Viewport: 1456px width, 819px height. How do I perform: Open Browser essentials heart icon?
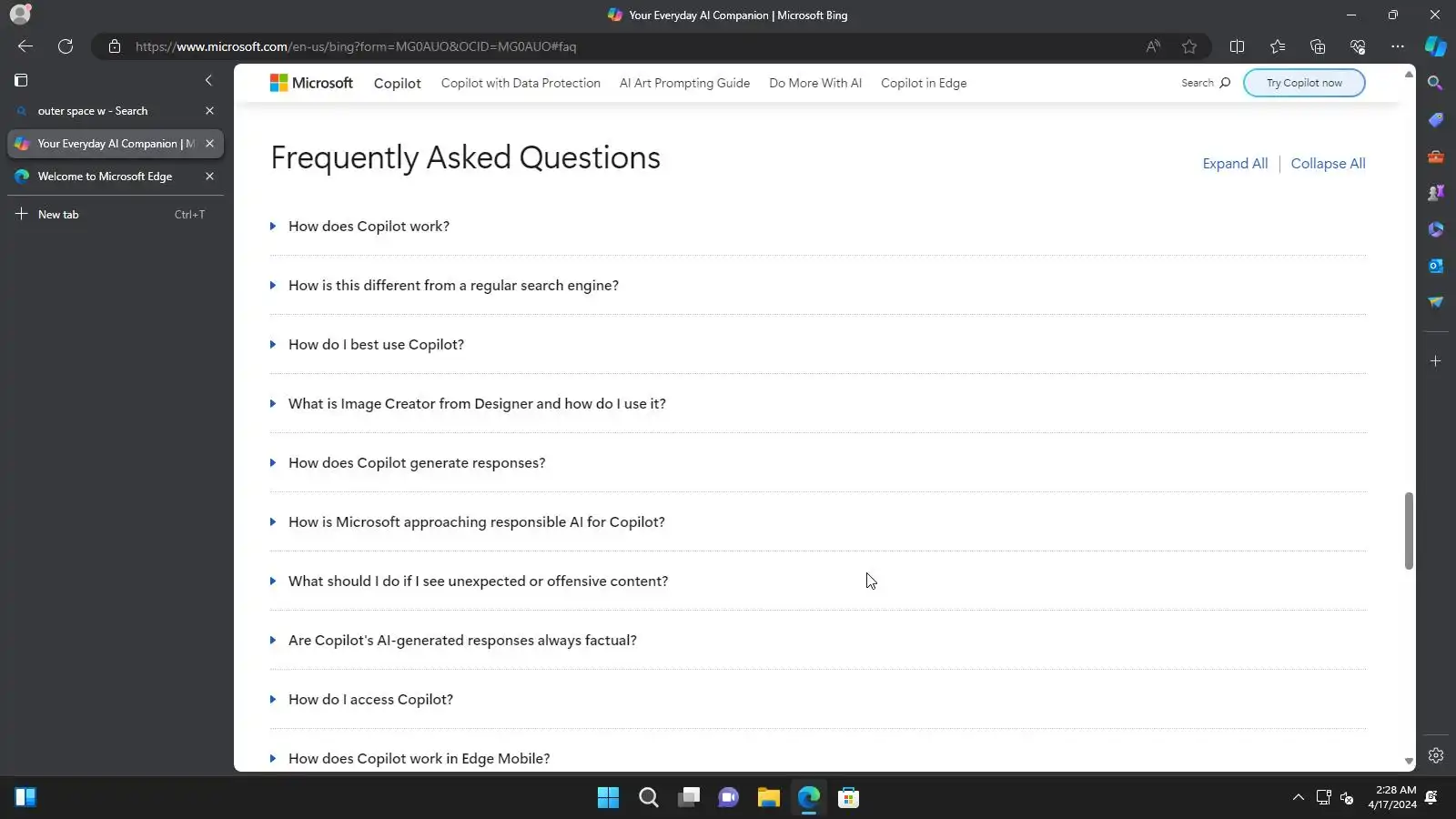[x=1358, y=46]
